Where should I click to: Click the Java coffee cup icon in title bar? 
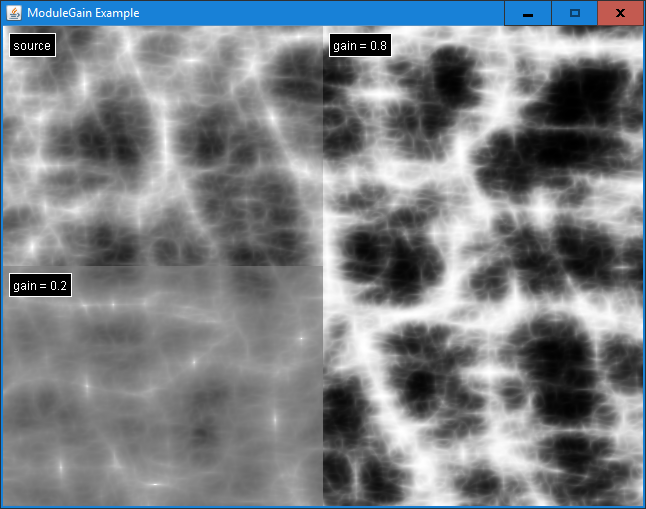(x=13, y=13)
